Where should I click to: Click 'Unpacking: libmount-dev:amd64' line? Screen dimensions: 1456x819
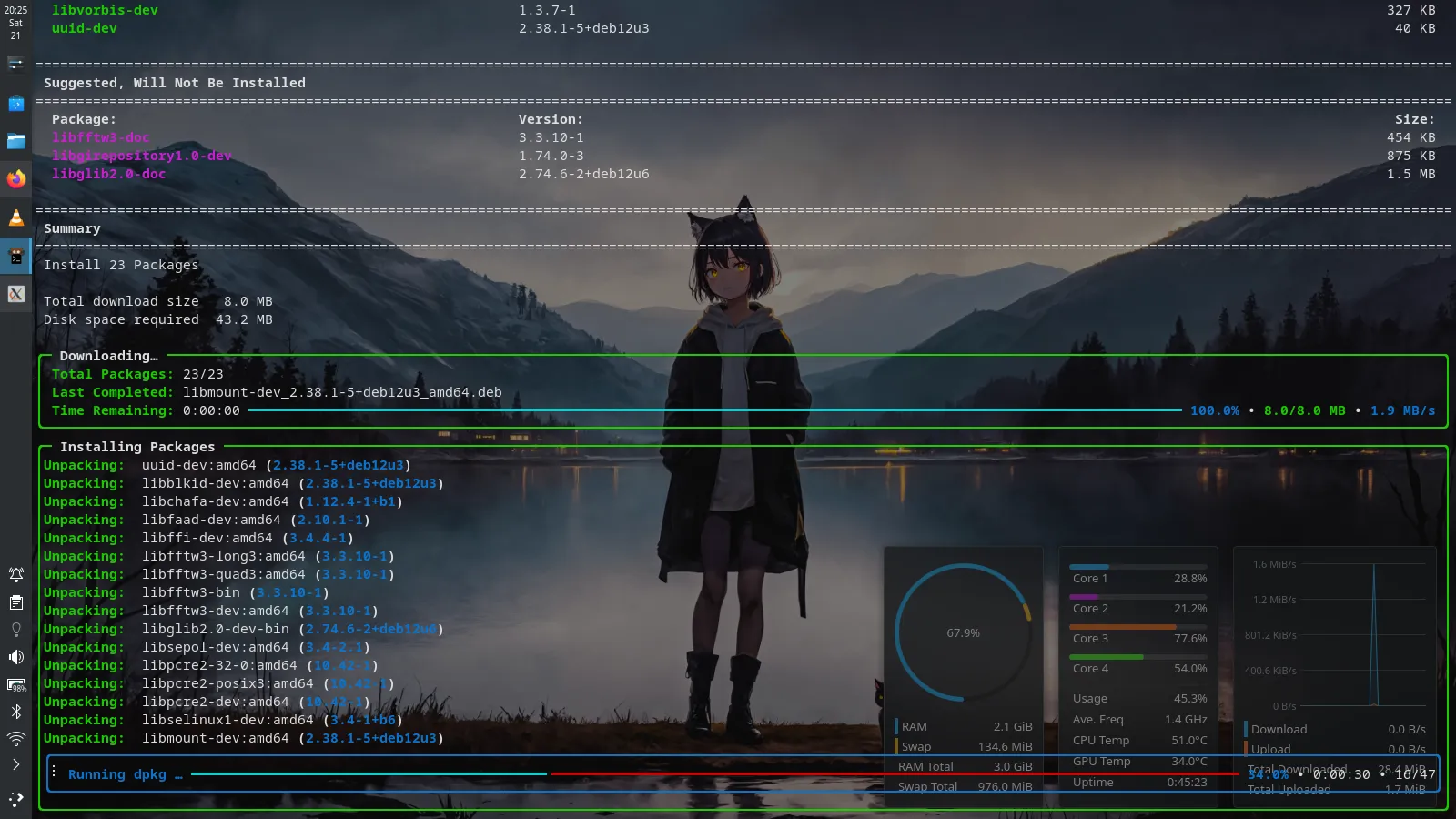243,738
